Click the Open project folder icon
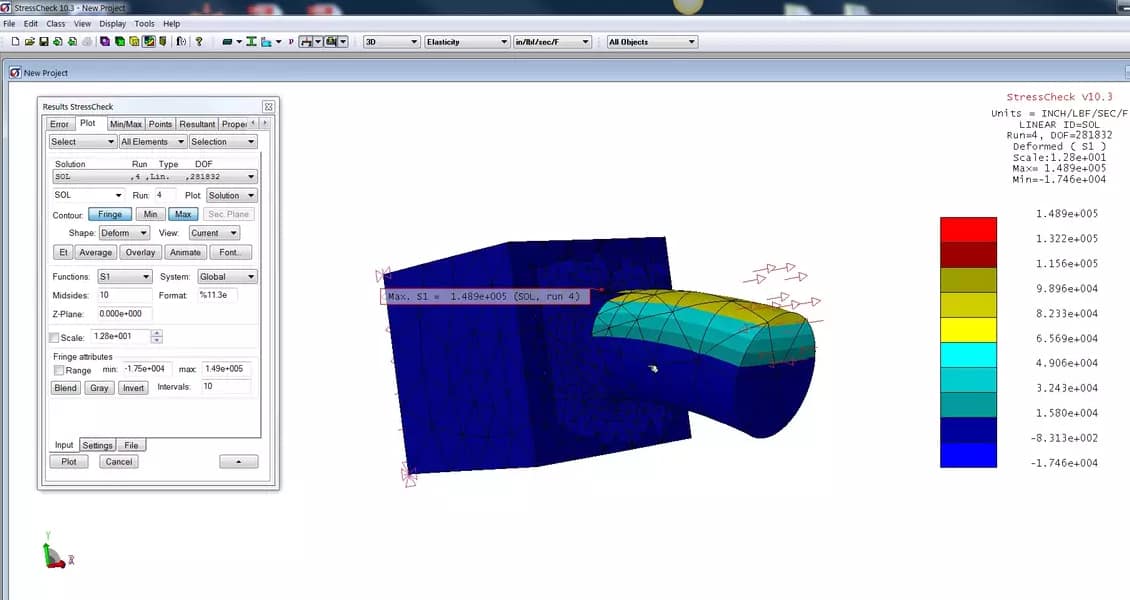Image resolution: width=1130 pixels, height=600 pixels. (30, 41)
